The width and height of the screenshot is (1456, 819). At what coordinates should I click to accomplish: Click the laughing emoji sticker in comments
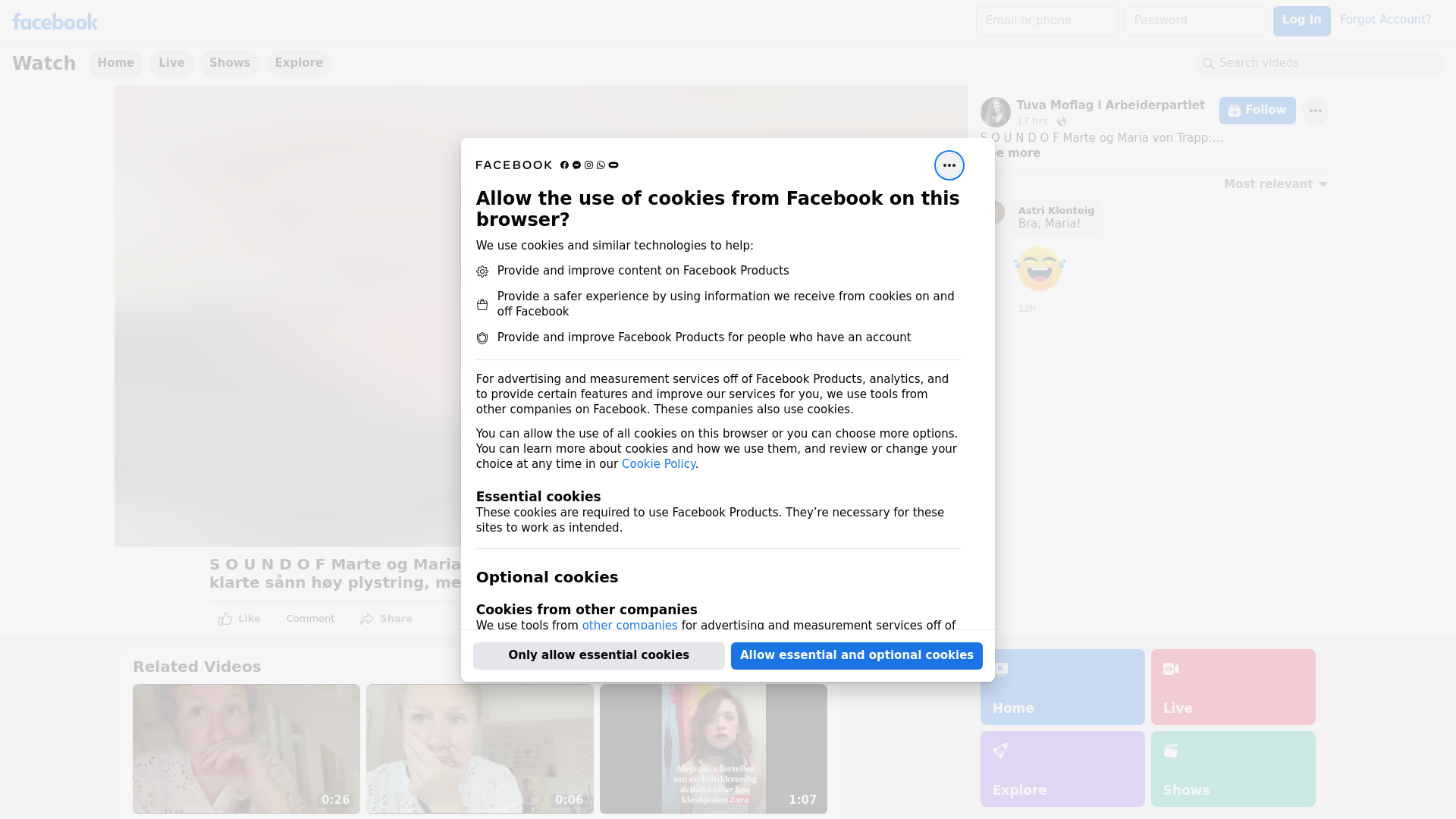pos(1040,268)
